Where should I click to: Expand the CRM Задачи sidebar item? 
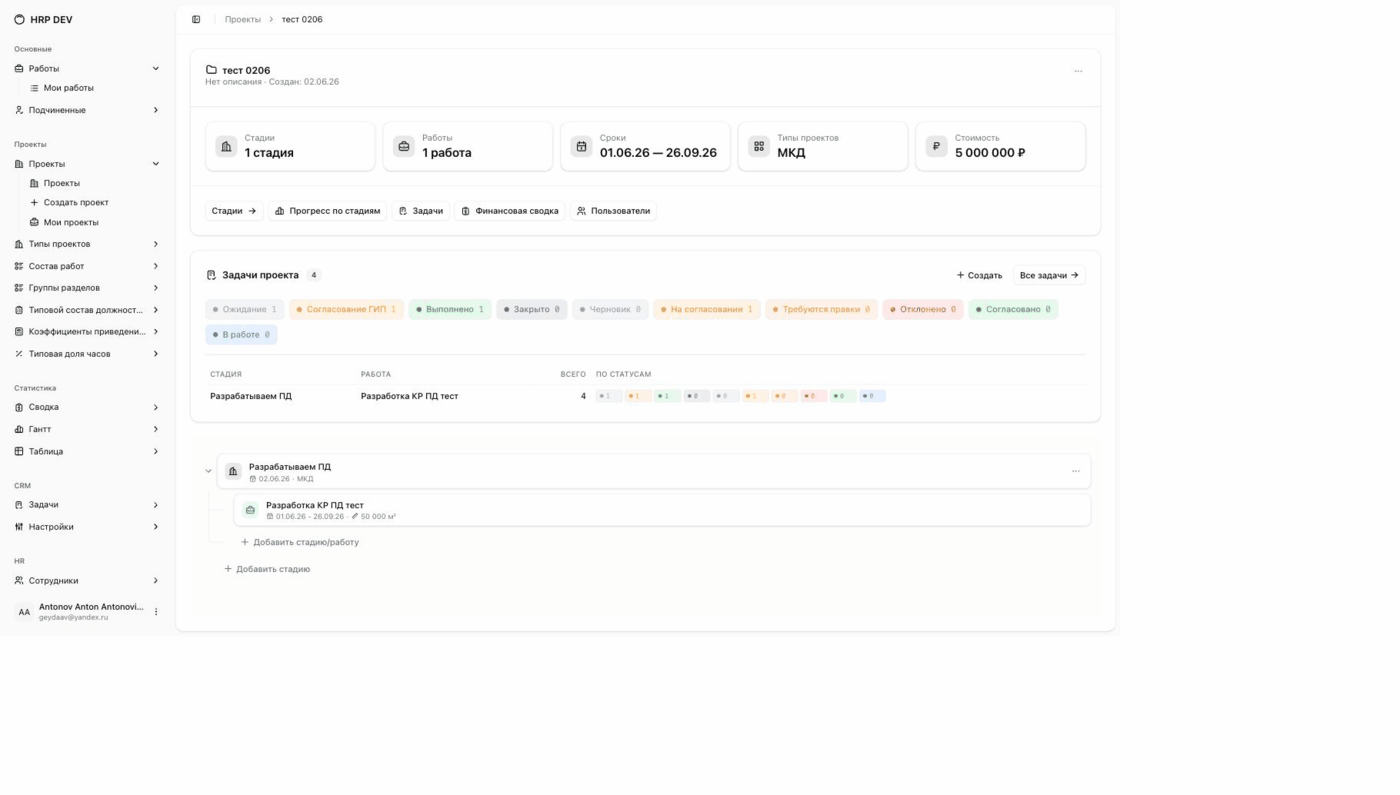(156, 505)
